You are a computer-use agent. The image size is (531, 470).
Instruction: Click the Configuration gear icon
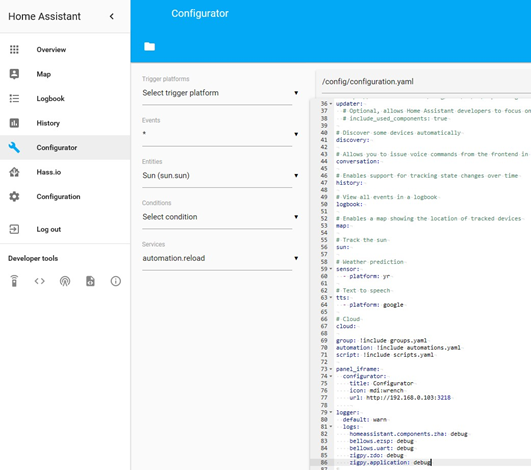(14, 196)
